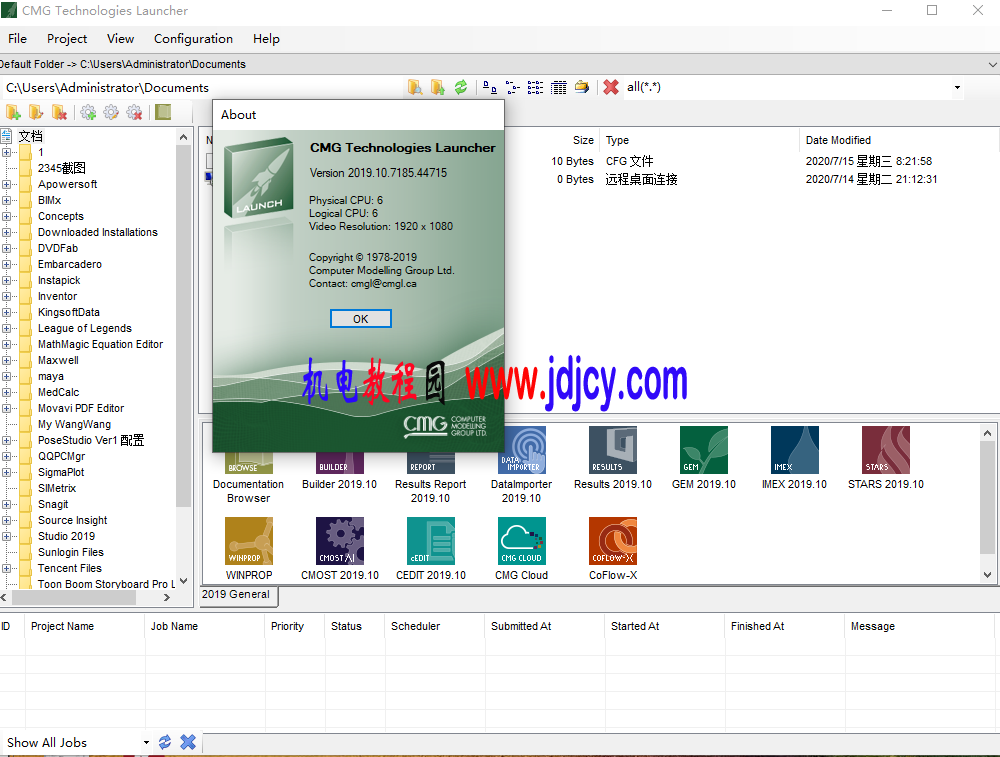Click the open folder explorer icon

coord(582,87)
